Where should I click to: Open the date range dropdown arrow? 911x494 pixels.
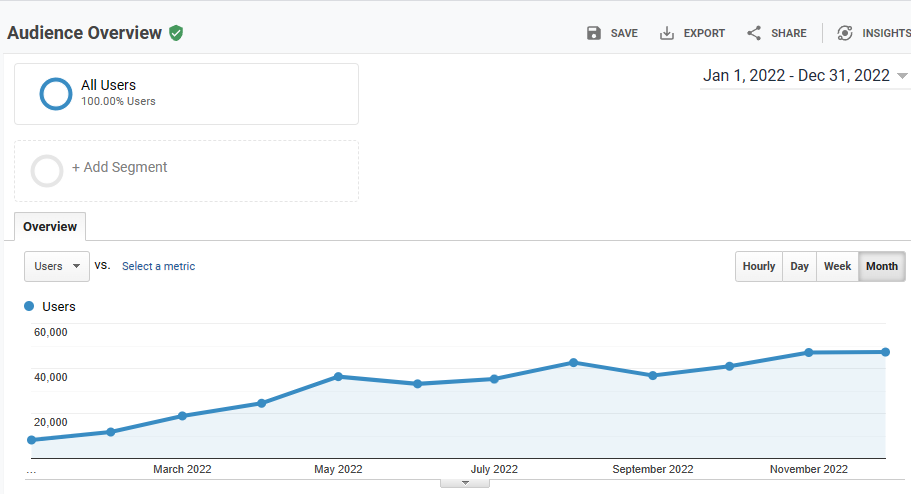tap(902, 76)
